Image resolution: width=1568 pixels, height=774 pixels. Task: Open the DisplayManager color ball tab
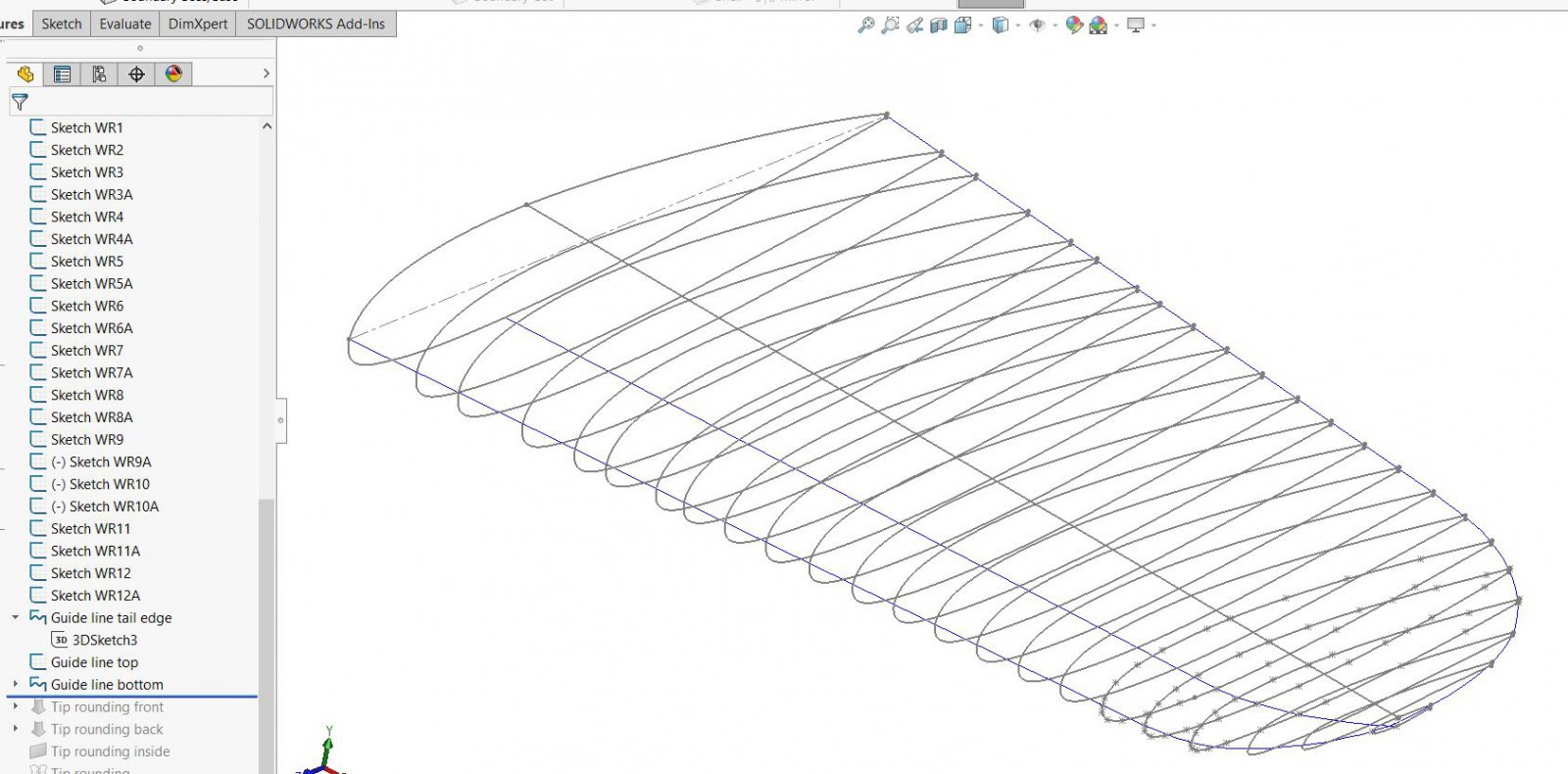click(x=173, y=74)
